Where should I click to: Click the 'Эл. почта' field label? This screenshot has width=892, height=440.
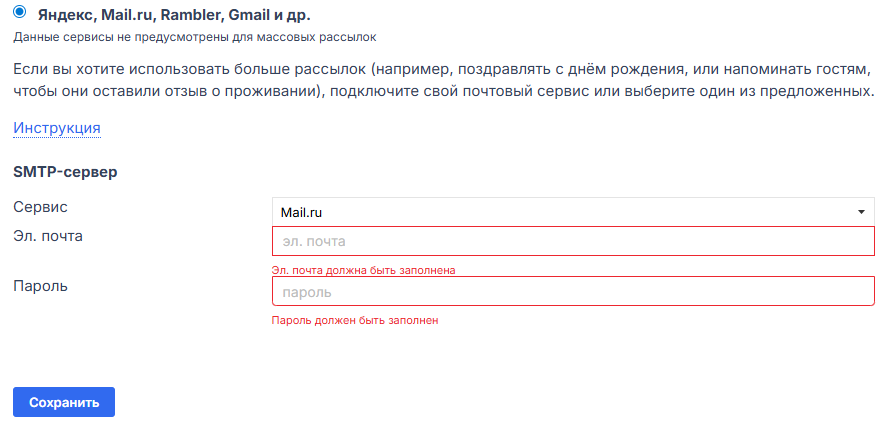[48, 236]
